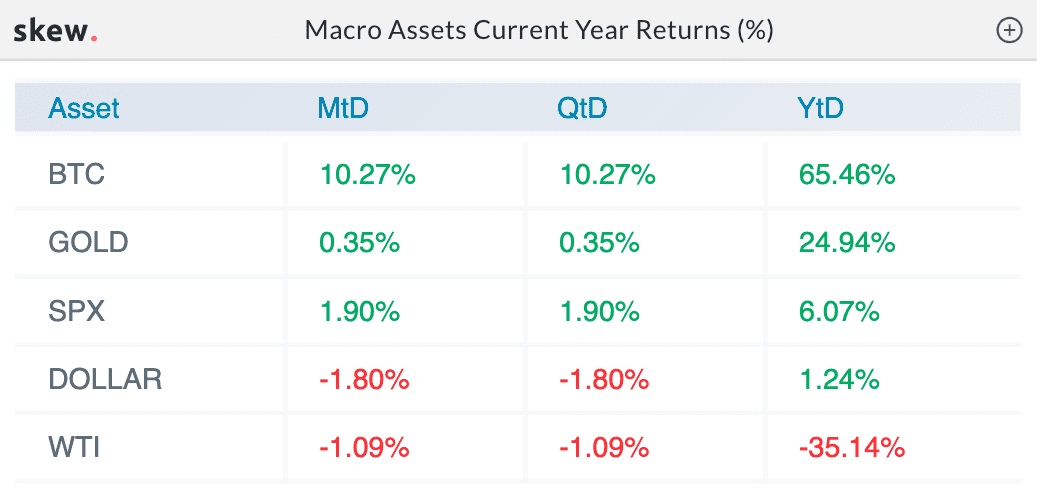
Task: Sort table by Asset column header
Action: tap(83, 108)
